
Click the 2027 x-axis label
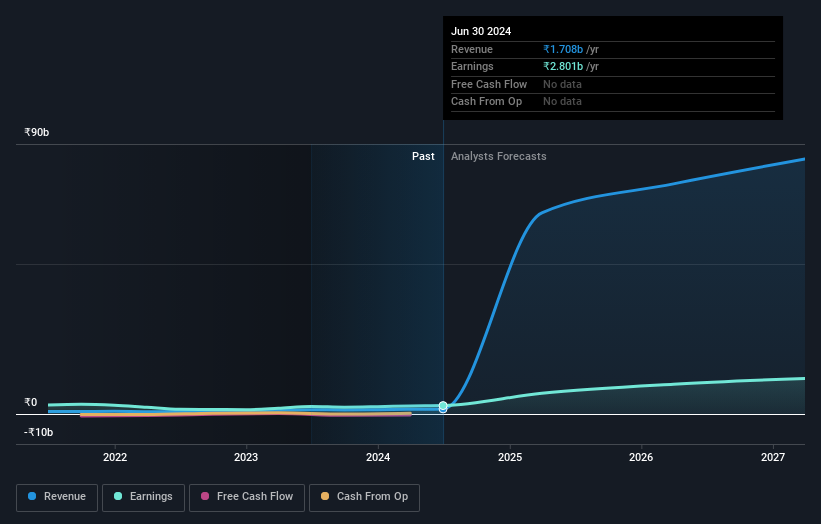point(773,458)
